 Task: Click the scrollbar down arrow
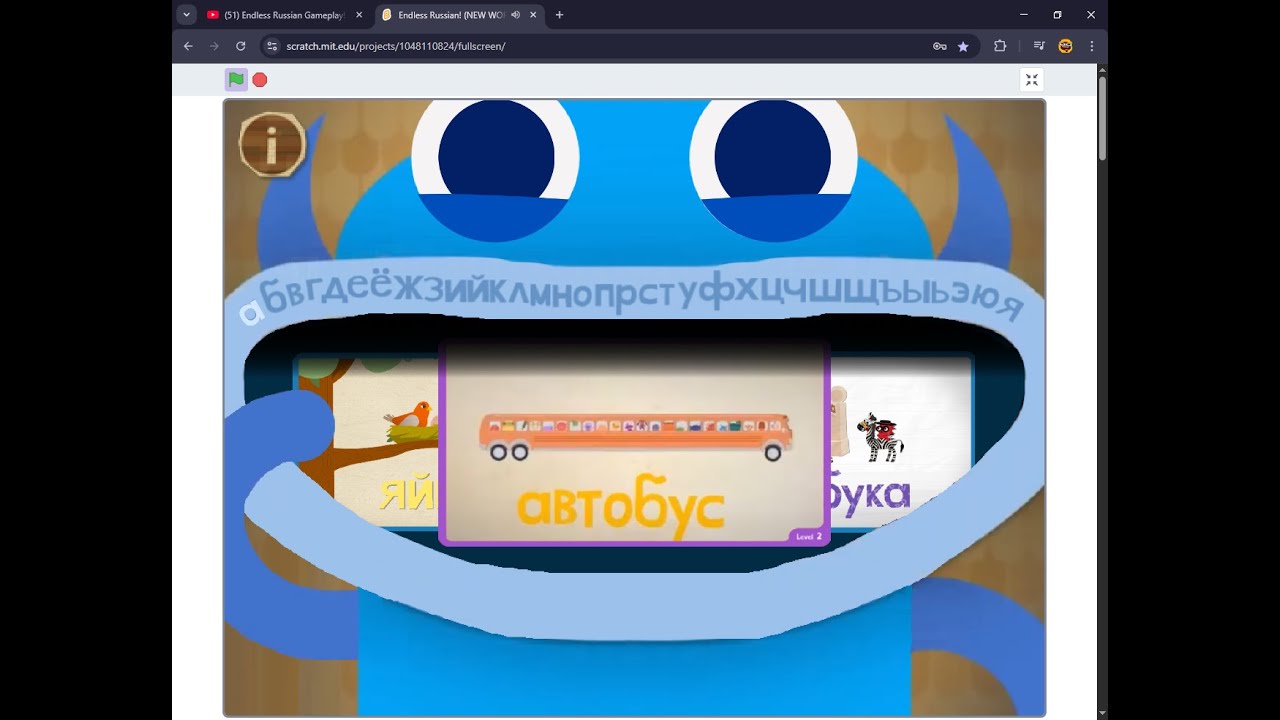(1102, 713)
